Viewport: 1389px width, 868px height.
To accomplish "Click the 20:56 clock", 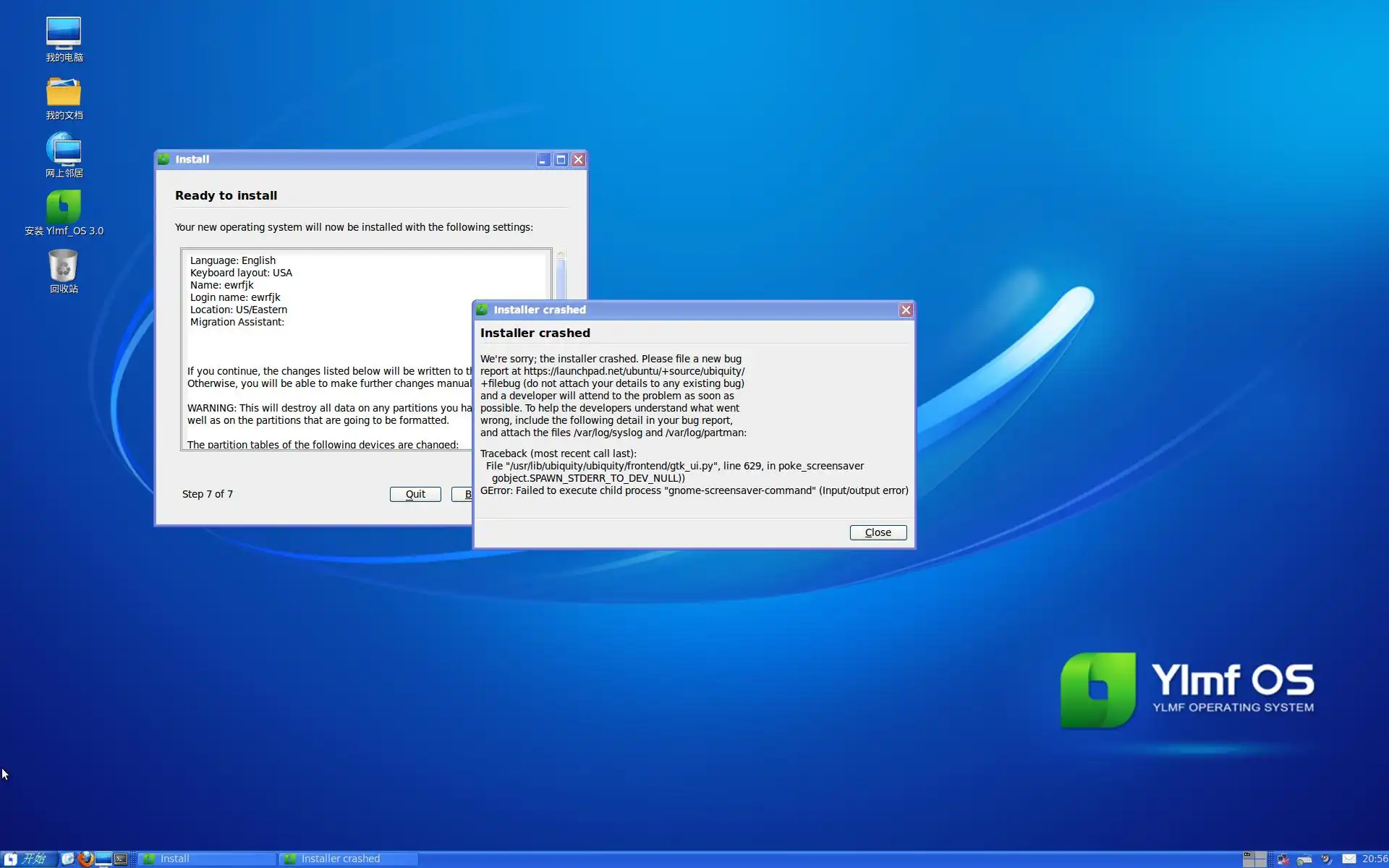I will tap(1373, 859).
